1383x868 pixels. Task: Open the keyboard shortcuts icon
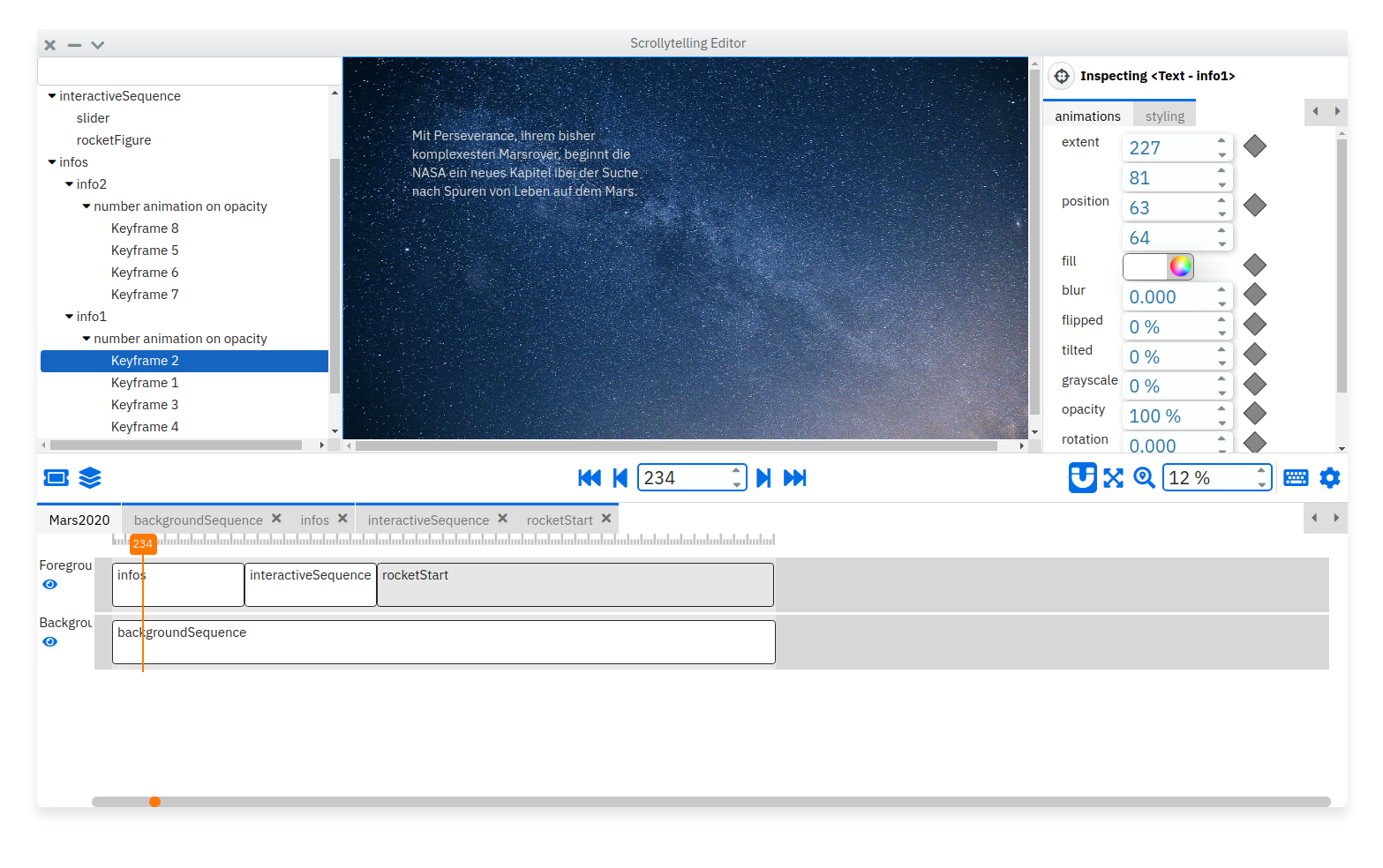click(x=1296, y=478)
